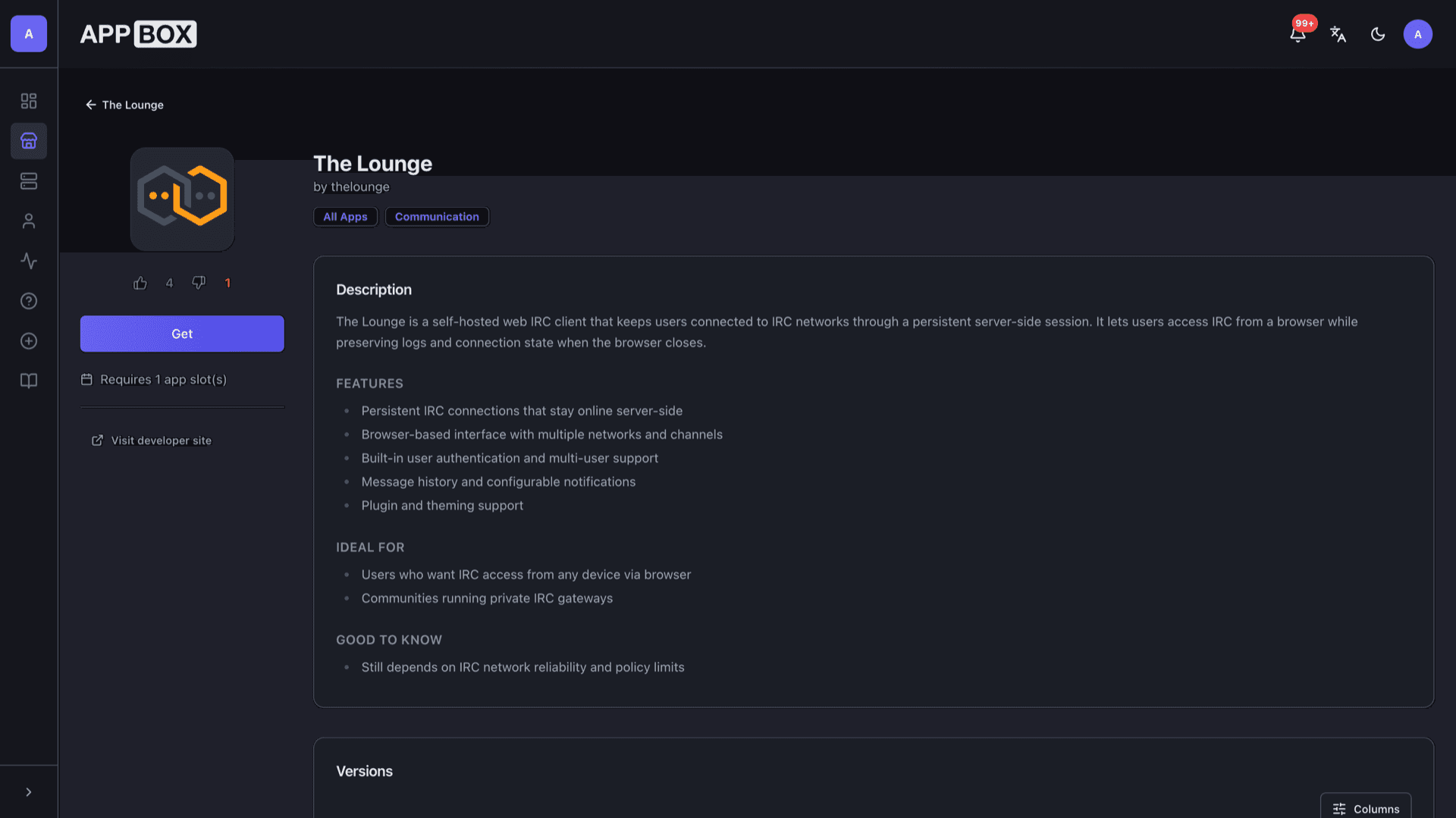Open the dashboard grid icon in sidebar

(x=29, y=101)
